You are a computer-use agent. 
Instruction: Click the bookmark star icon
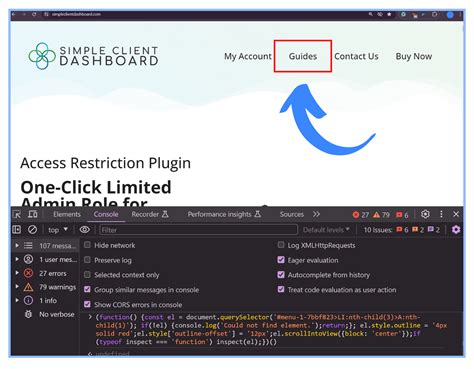click(x=389, y=14)
